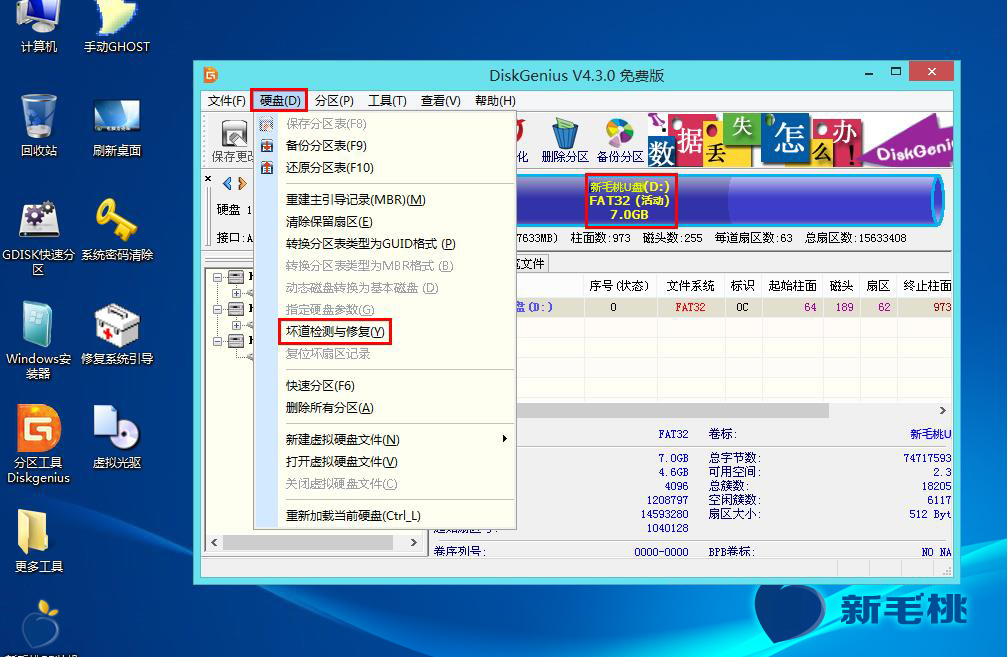
Task: Select the bottom disk drive icon in tree
Action: (x=236, y=341)
